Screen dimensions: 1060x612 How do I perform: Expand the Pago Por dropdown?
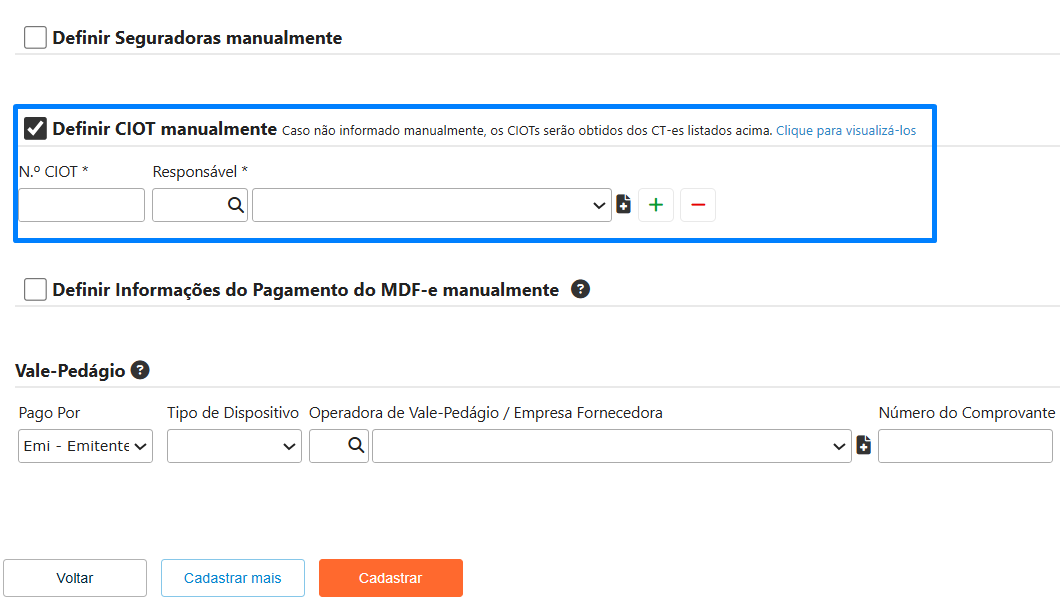[x=86, y=446]
